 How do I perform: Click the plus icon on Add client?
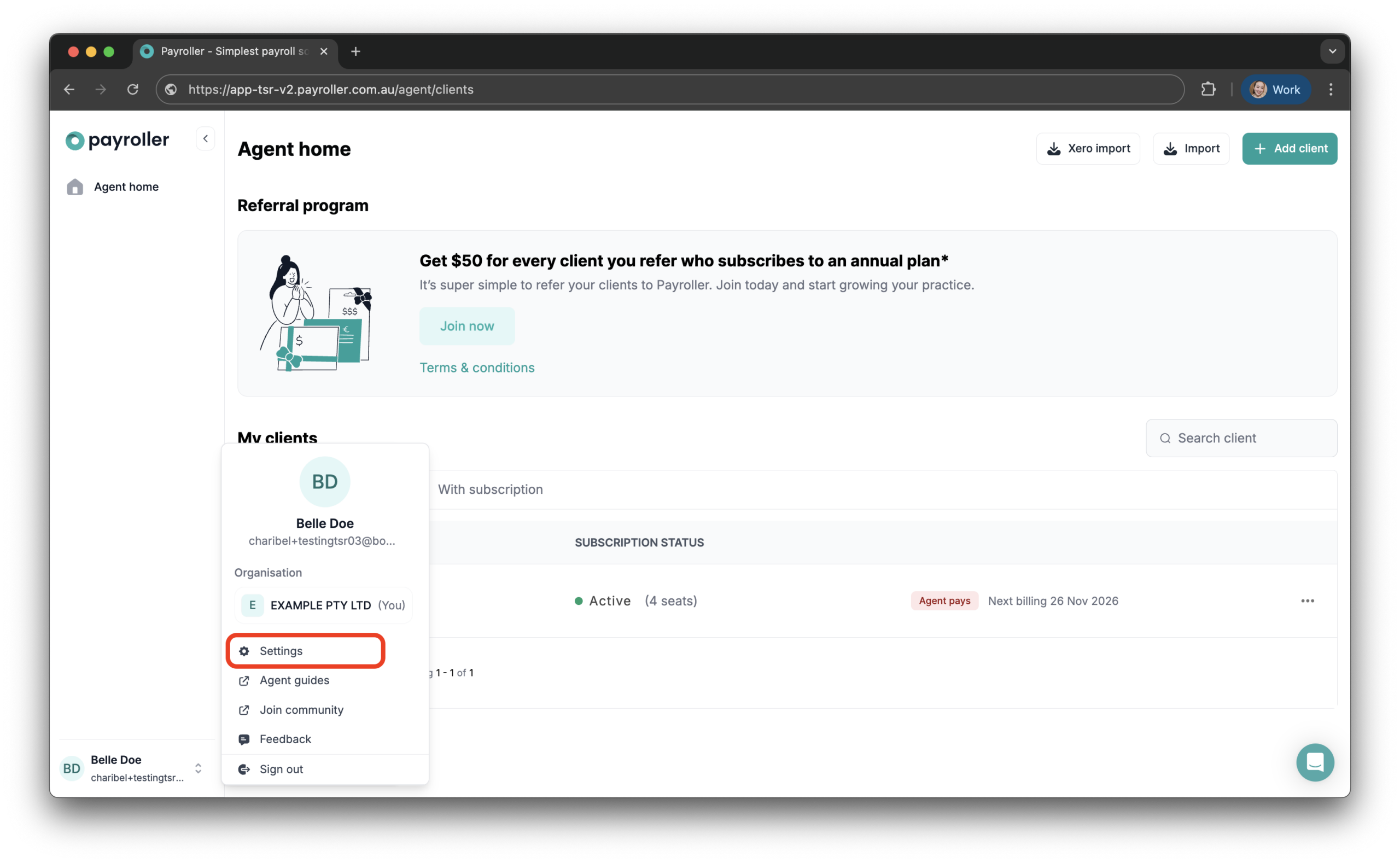[x=1260, y=148]
